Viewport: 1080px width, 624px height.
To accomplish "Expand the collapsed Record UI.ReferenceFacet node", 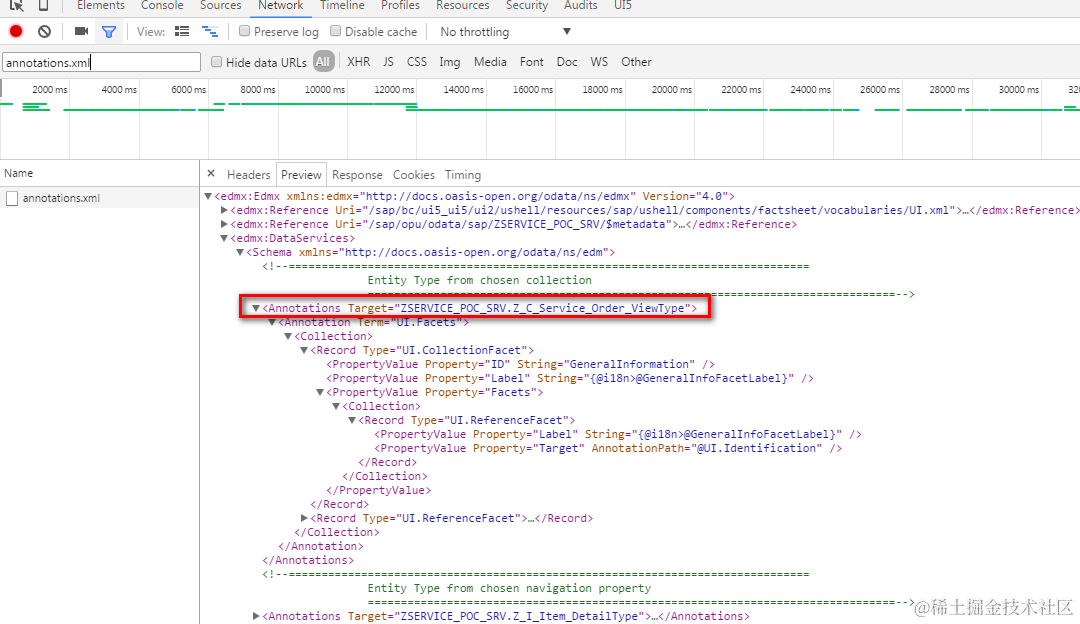I will point(304,518).
